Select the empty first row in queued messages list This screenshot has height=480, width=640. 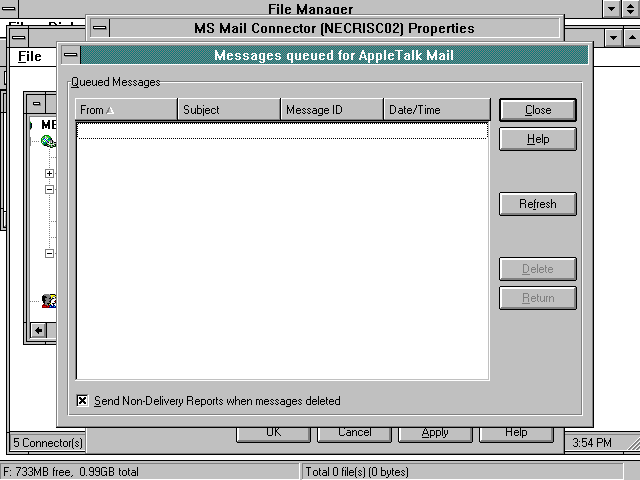[x=282, y=131]
